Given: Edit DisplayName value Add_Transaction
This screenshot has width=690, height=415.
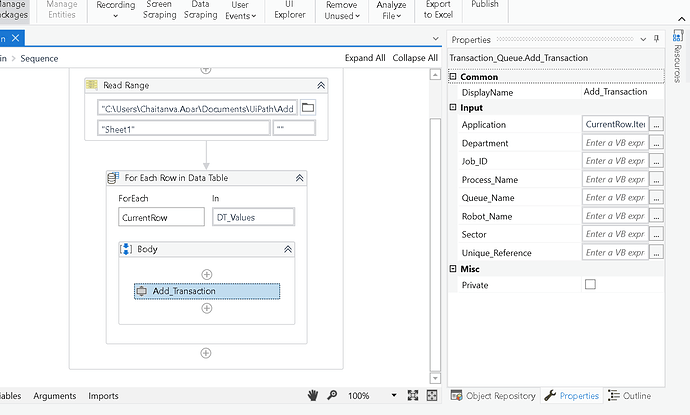Looking at the screenshot, I should [622, 92].
